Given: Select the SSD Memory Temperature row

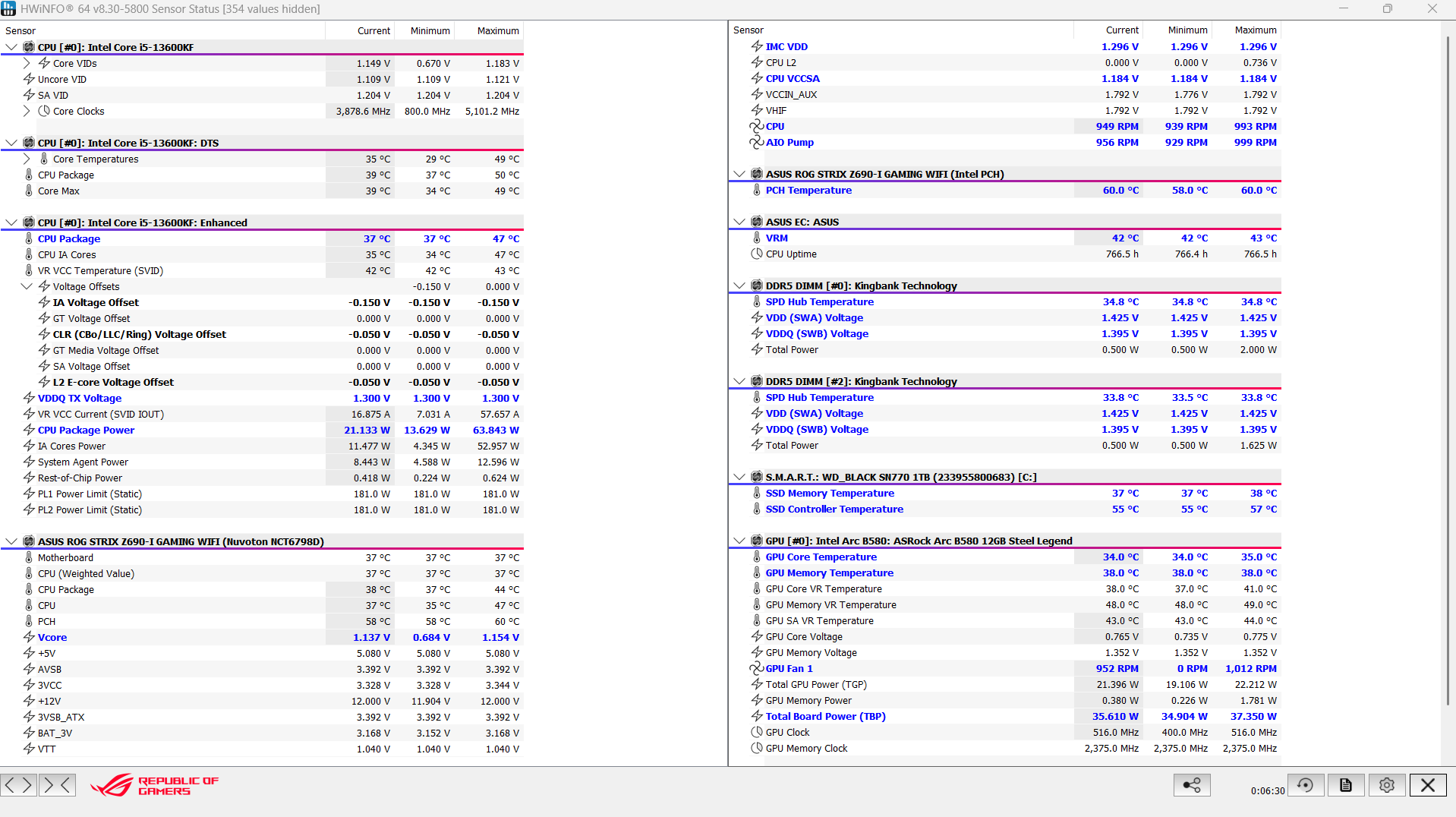Looking at the screenshot, I should click(1005, 493).
